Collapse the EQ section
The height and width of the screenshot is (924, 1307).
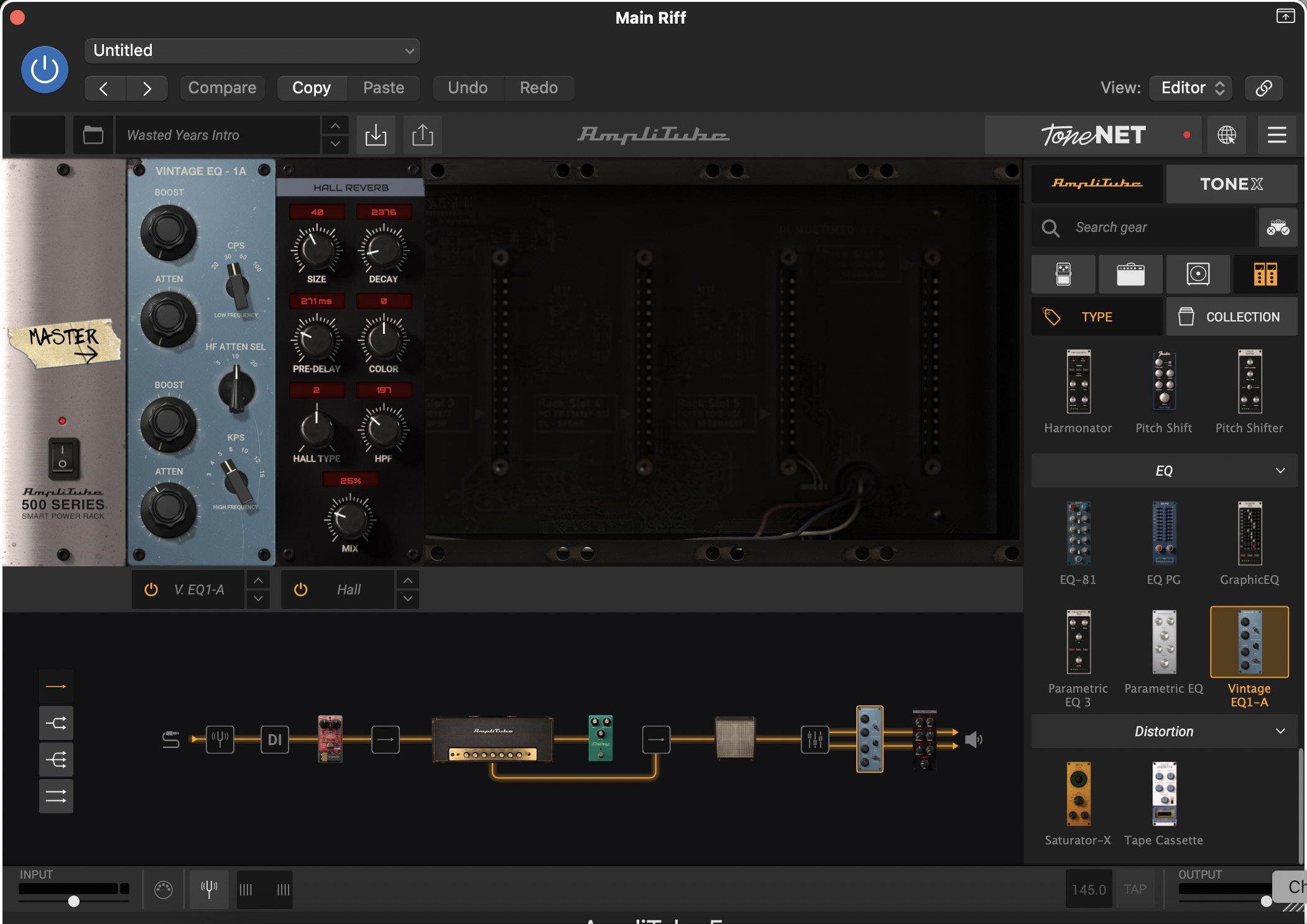click(1164, 471)
